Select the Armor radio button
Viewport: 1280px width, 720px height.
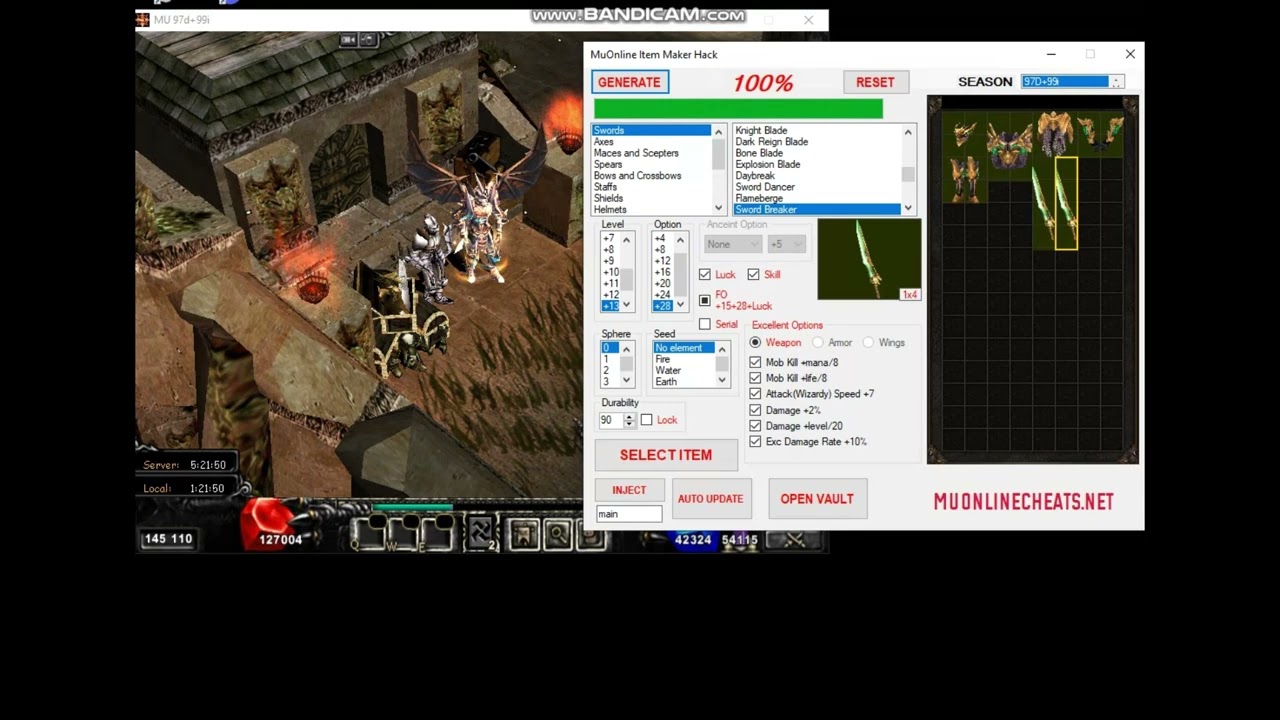click(x=818, y=342)
